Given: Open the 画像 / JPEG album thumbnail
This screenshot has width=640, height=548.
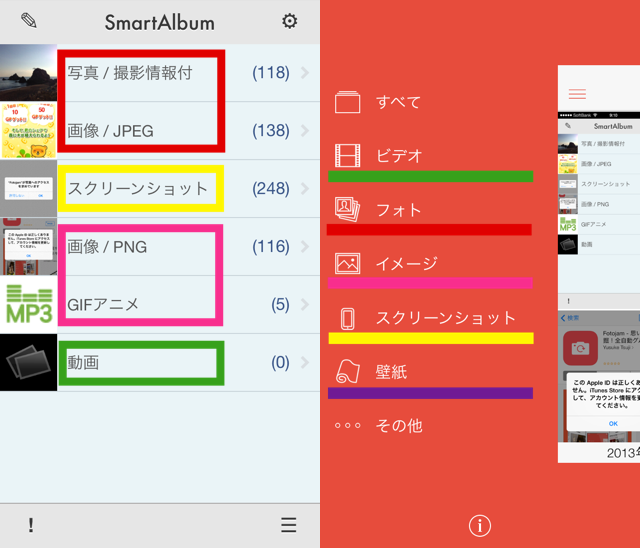Looking at the screenshot, I should pos(29,131).
